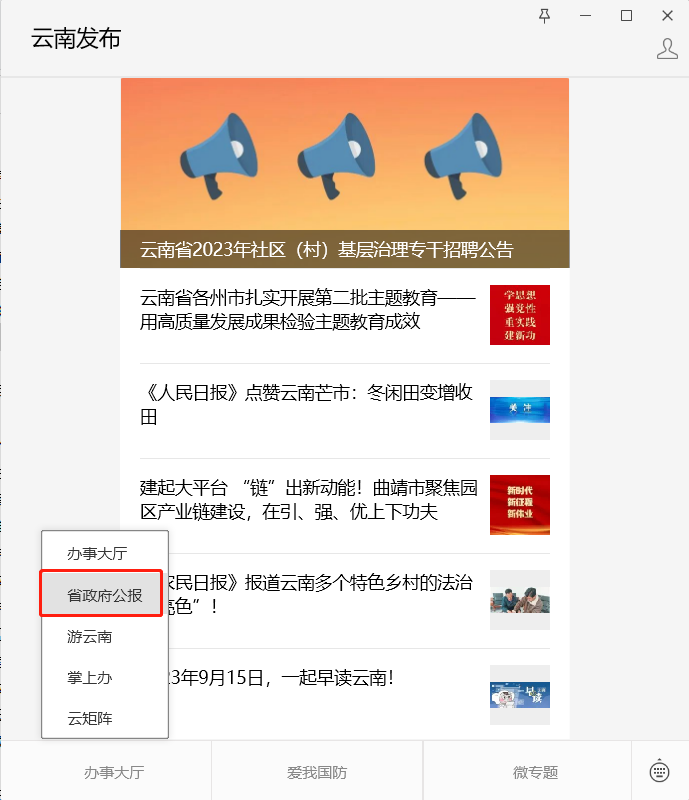This screenshot has height=800, width=689.
Task: Choose 办事大厅 in the popup menu
Action: pyautogui.click(x=97, y=553)
